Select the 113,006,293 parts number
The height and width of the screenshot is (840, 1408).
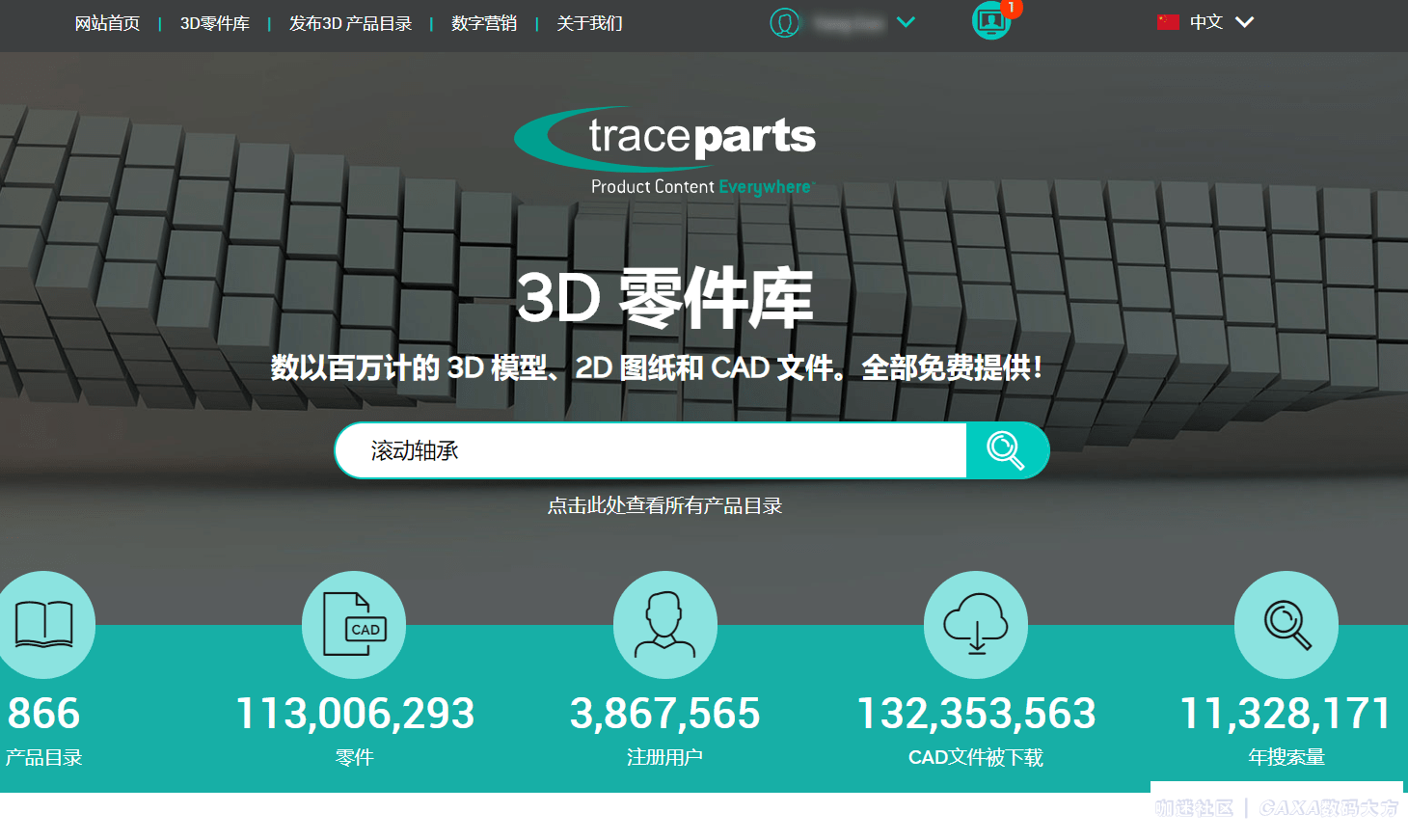[355, 714]
